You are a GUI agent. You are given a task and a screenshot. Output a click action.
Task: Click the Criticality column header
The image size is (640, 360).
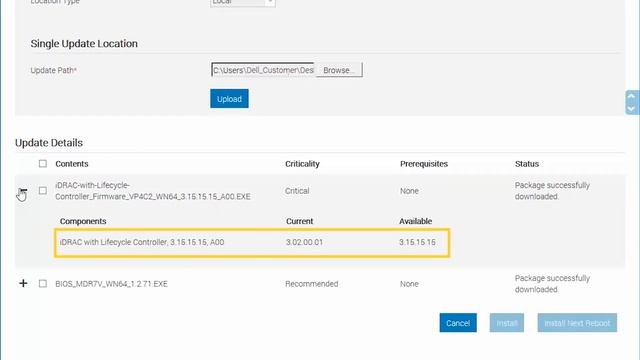pyautogui.click(x=302, y=164)
